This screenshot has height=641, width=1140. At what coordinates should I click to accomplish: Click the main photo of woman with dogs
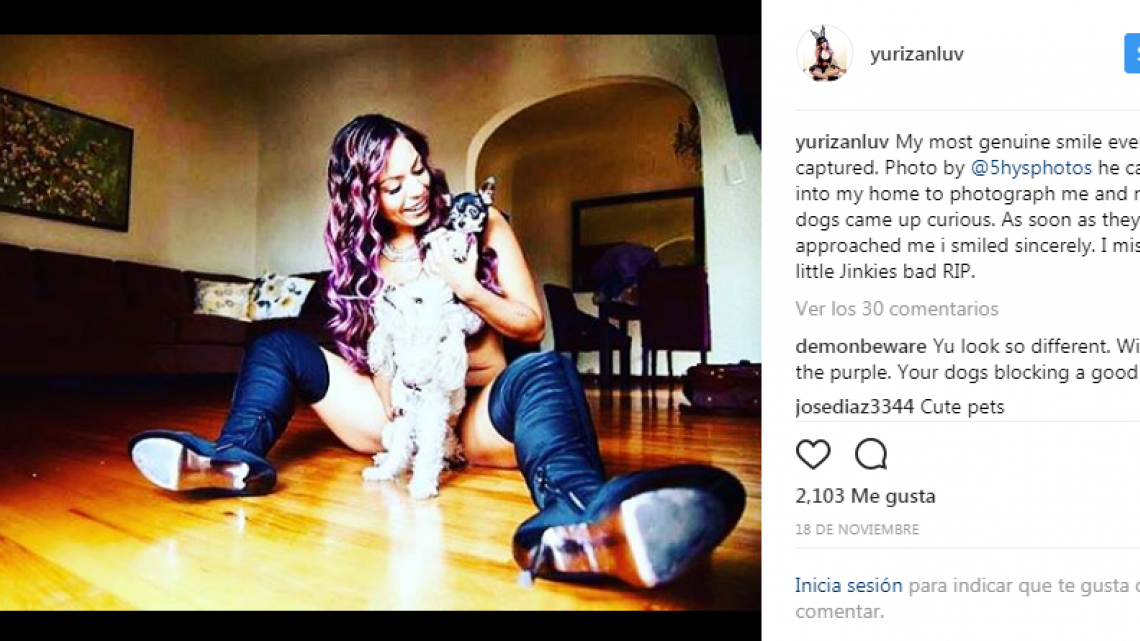pyautogui.click(x=380, y=322)
